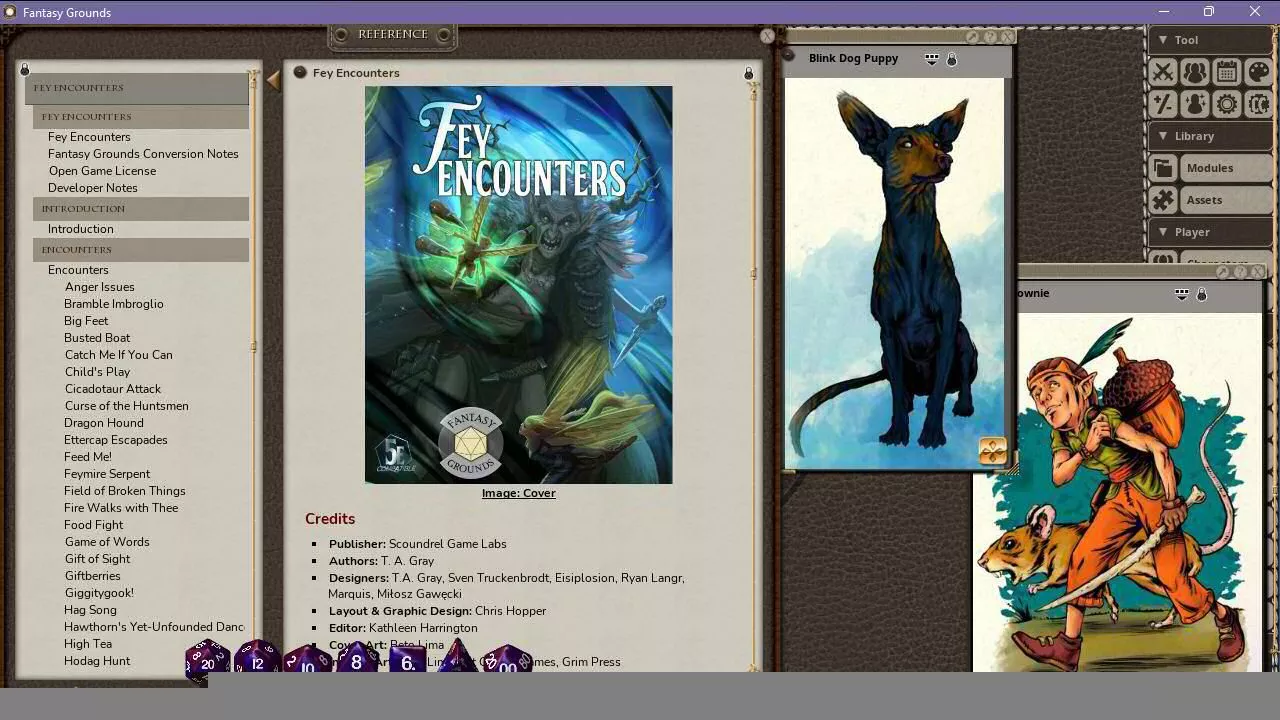The width and height of the screenshot is (1280, 720).
Task: Click the Assets puzzle-piece icon
Action: [1163, 200]
